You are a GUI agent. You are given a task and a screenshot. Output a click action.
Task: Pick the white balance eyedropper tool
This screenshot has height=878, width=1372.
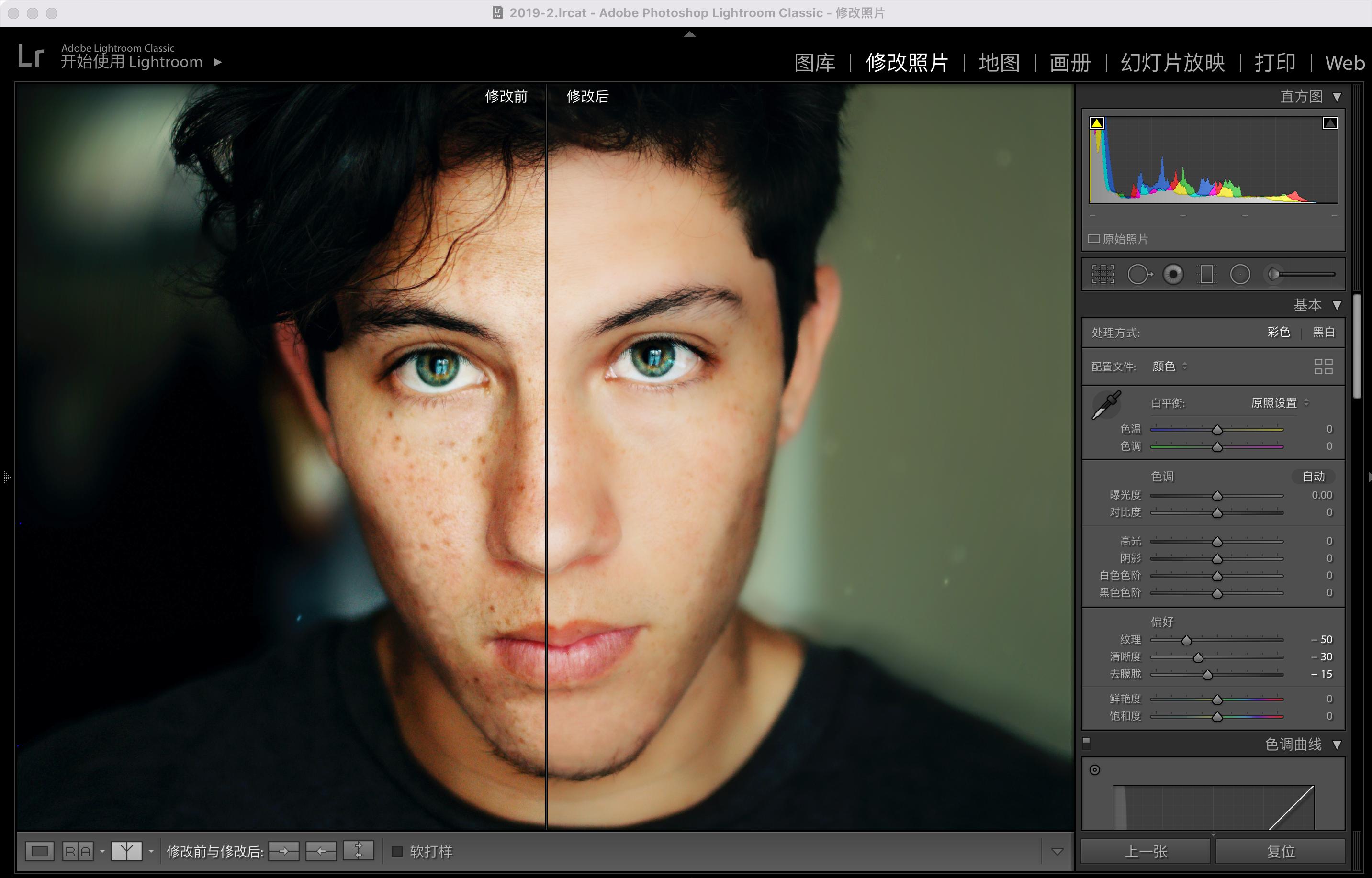tap(1106, 404)
